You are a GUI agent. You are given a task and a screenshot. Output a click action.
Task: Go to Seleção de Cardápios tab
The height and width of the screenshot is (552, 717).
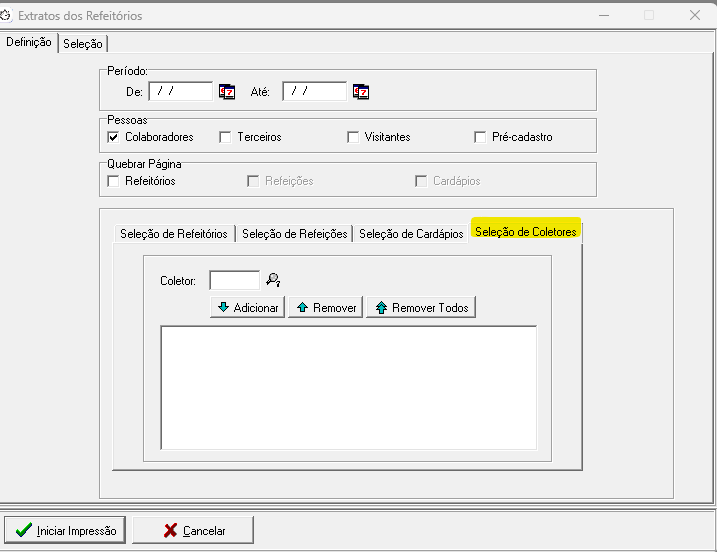[411, 233]
